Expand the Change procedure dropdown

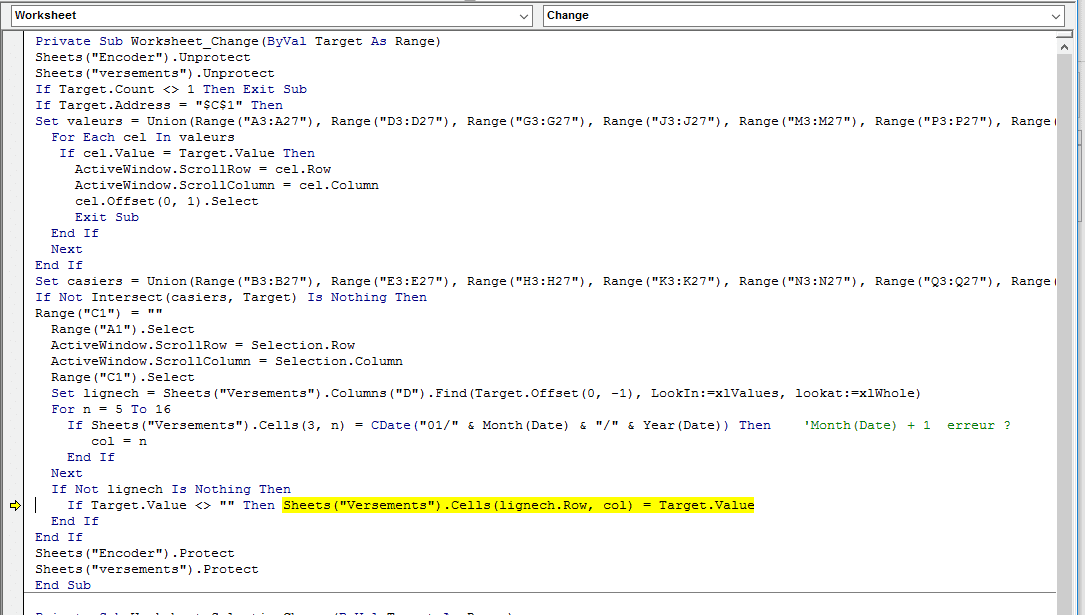tap(1056, 16)
